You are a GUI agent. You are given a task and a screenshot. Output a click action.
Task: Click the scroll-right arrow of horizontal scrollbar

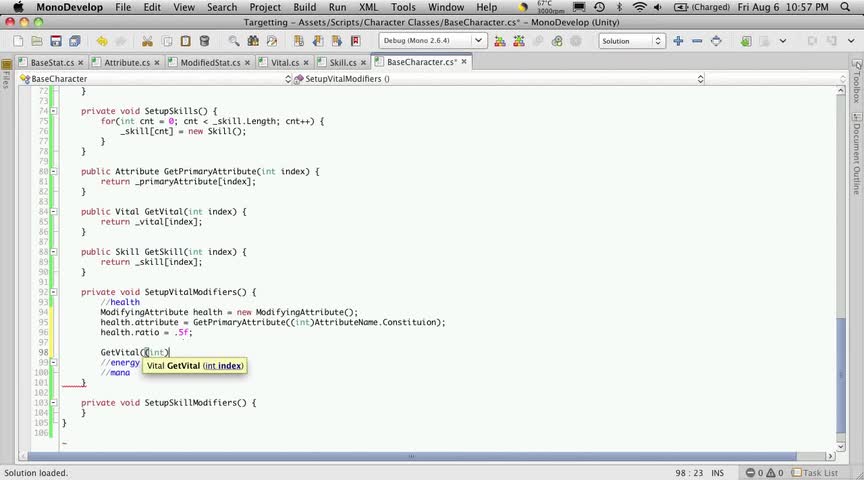click(830, 456)
